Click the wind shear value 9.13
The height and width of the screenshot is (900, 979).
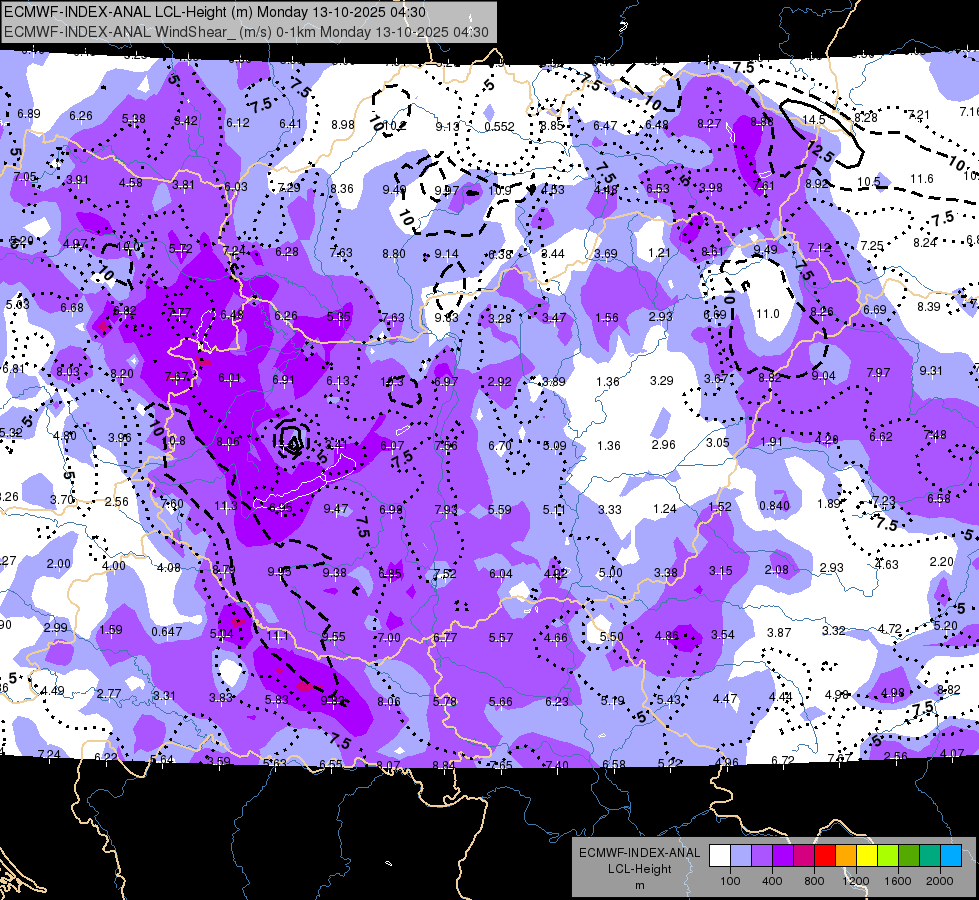tap(447, 126)
